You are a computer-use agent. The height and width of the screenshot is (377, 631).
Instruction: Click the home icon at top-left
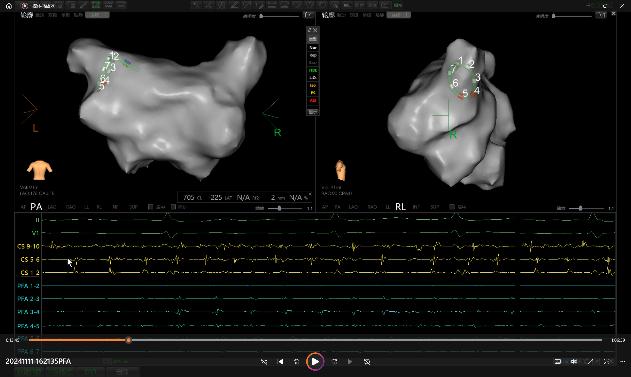pyautogui.click(x=9, y=6)
